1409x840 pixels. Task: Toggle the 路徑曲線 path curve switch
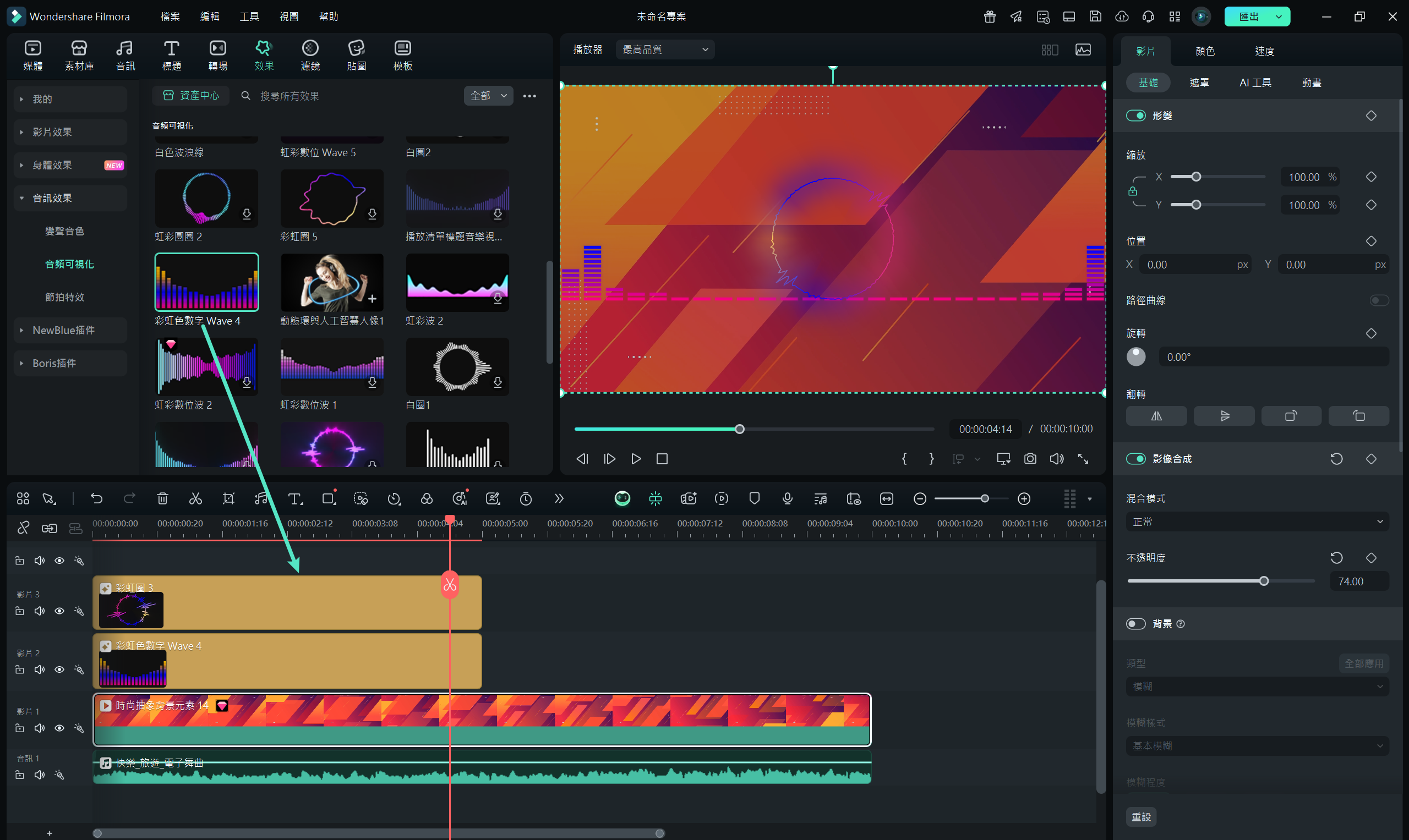click(x=1379, y=300)
